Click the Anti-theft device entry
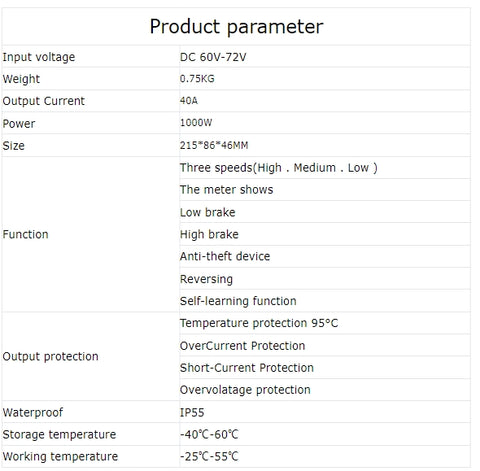Viewport: 480px width, 471px height. [225, 256]
